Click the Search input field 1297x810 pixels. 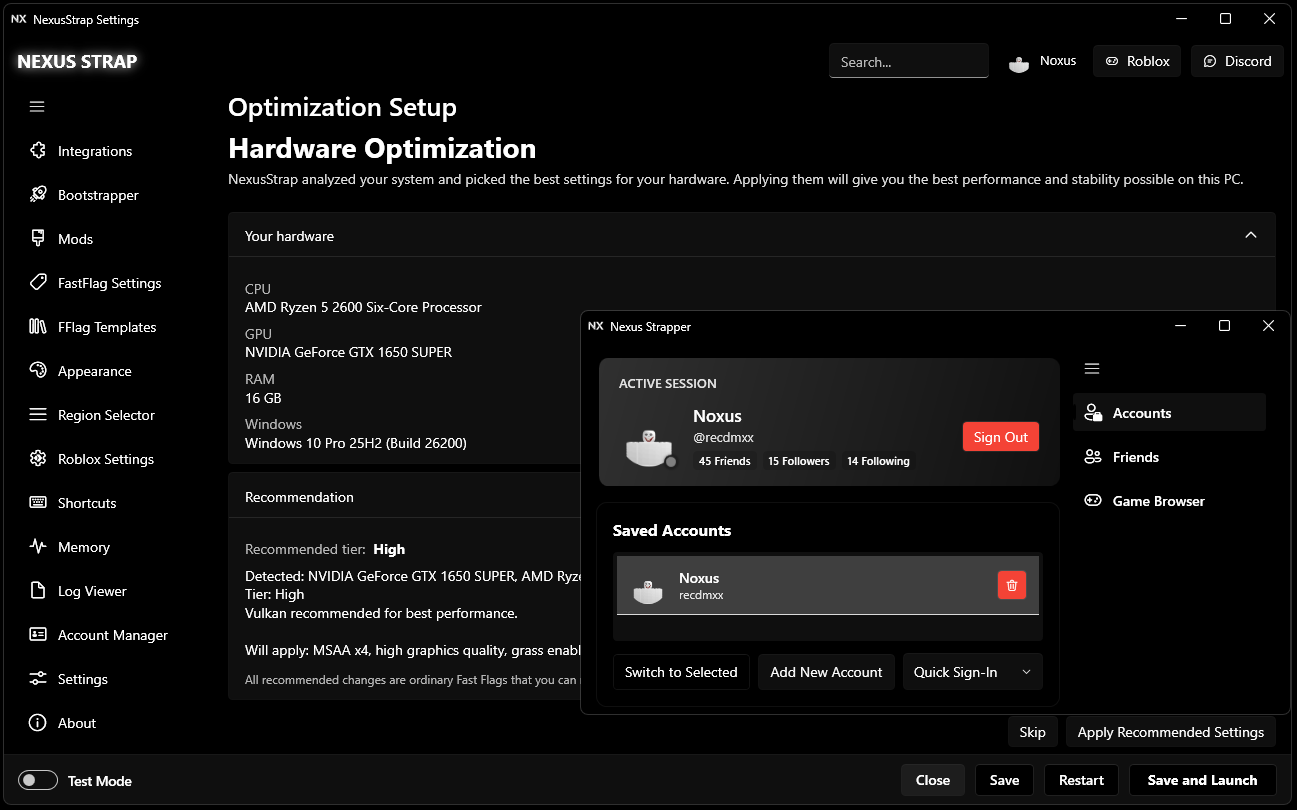coord(909,61)
